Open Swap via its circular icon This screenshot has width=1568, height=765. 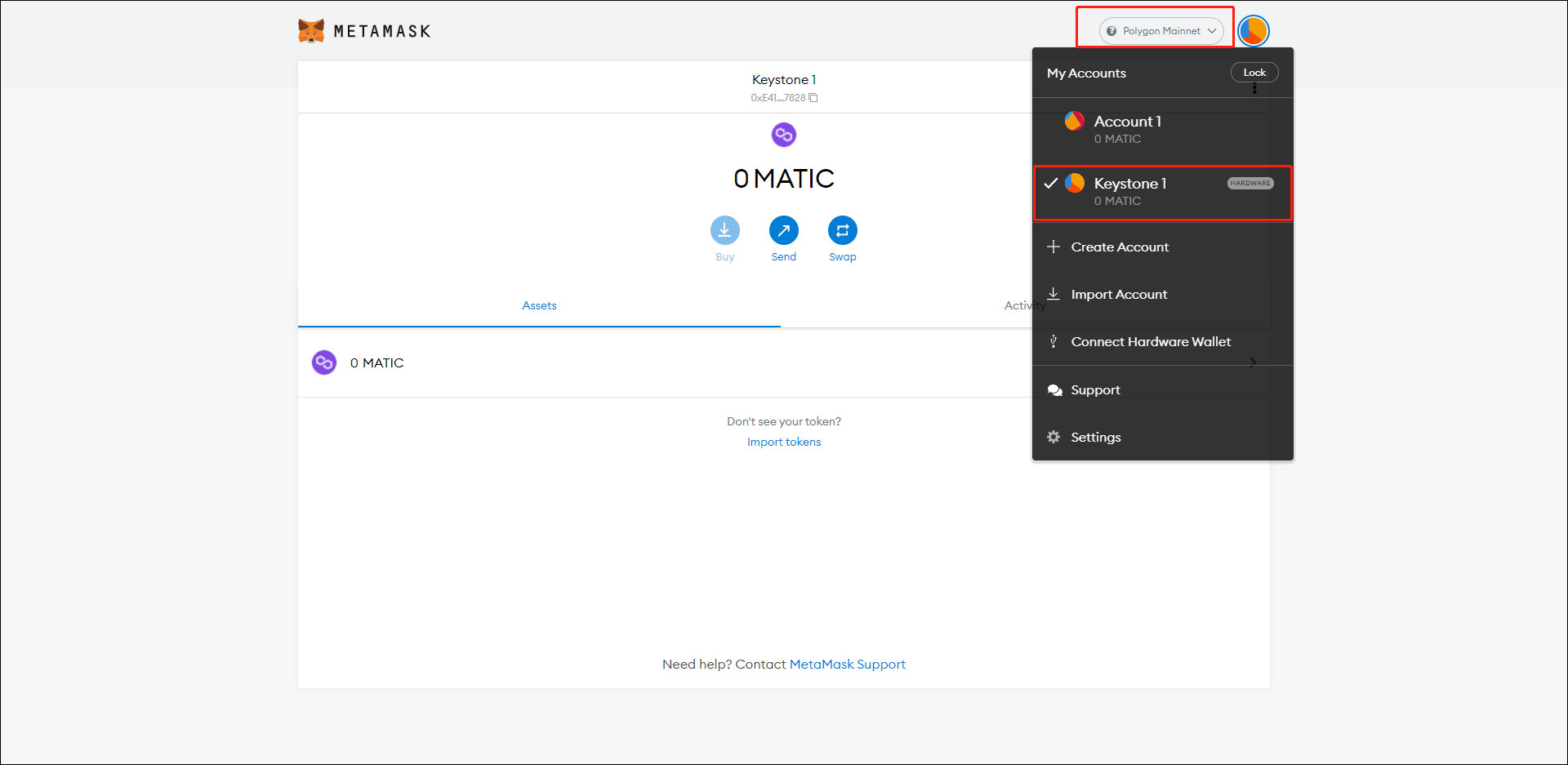click(x=842, y=230)
